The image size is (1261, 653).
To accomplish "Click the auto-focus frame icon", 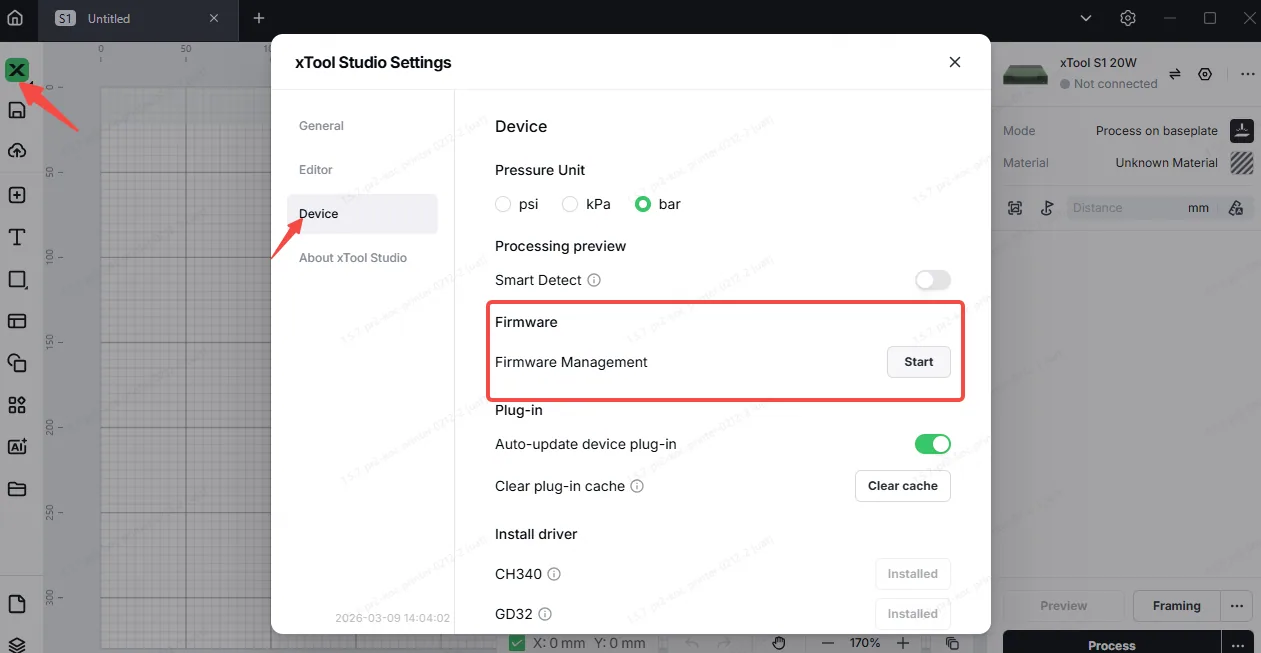I will 1015,208.
